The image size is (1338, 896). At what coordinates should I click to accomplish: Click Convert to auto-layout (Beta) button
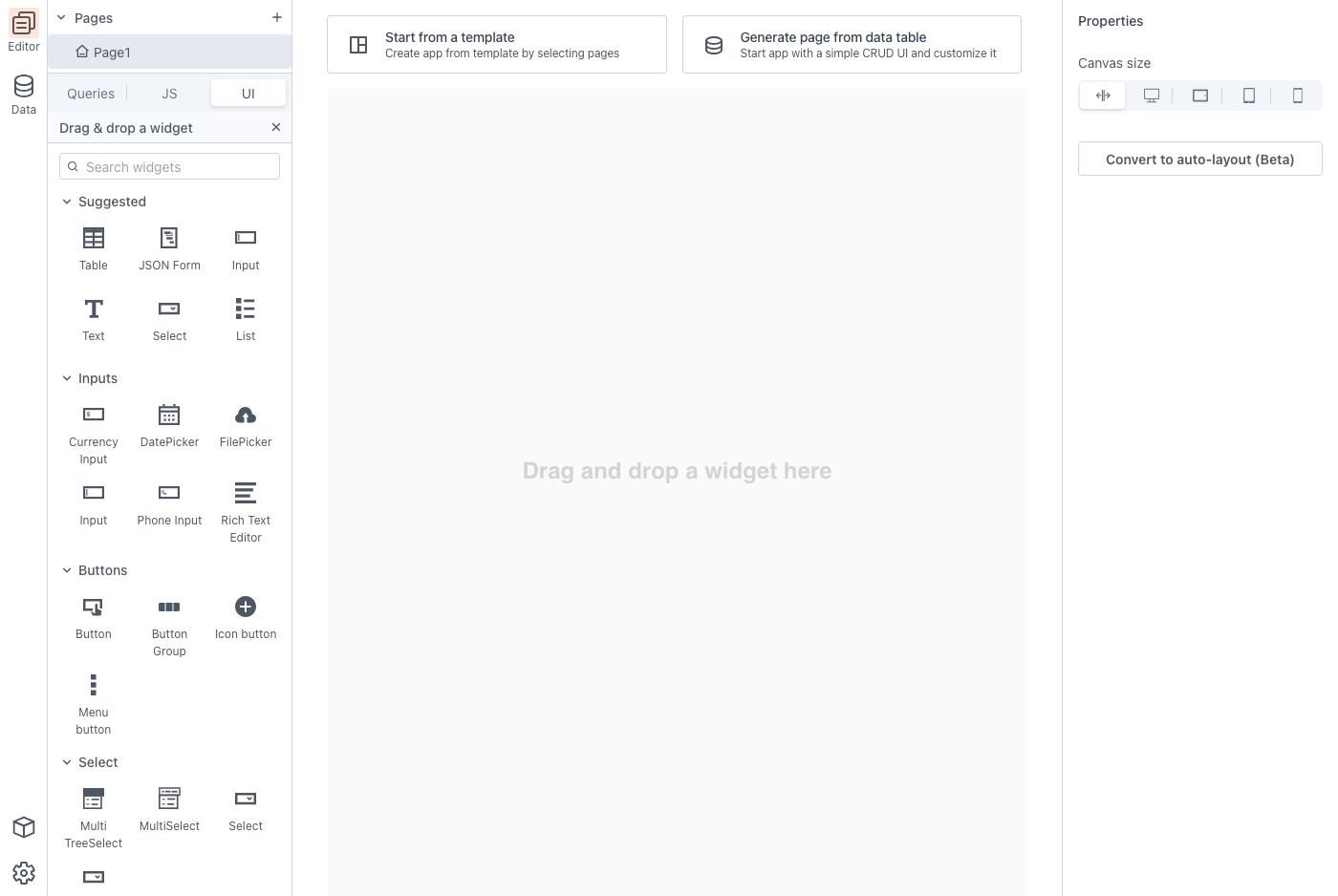point(1199,160)
